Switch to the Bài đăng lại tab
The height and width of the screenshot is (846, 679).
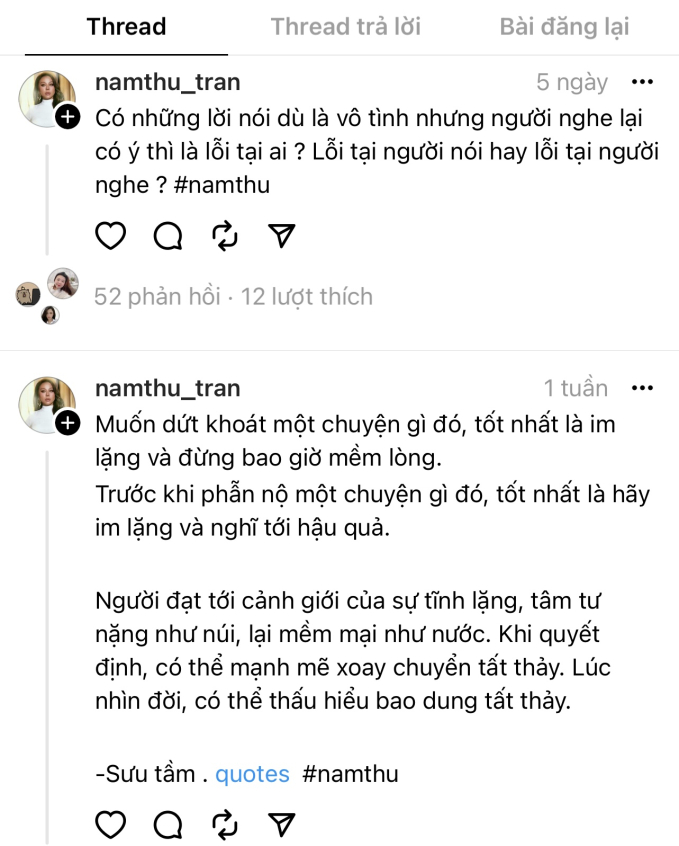click(564, 27)
